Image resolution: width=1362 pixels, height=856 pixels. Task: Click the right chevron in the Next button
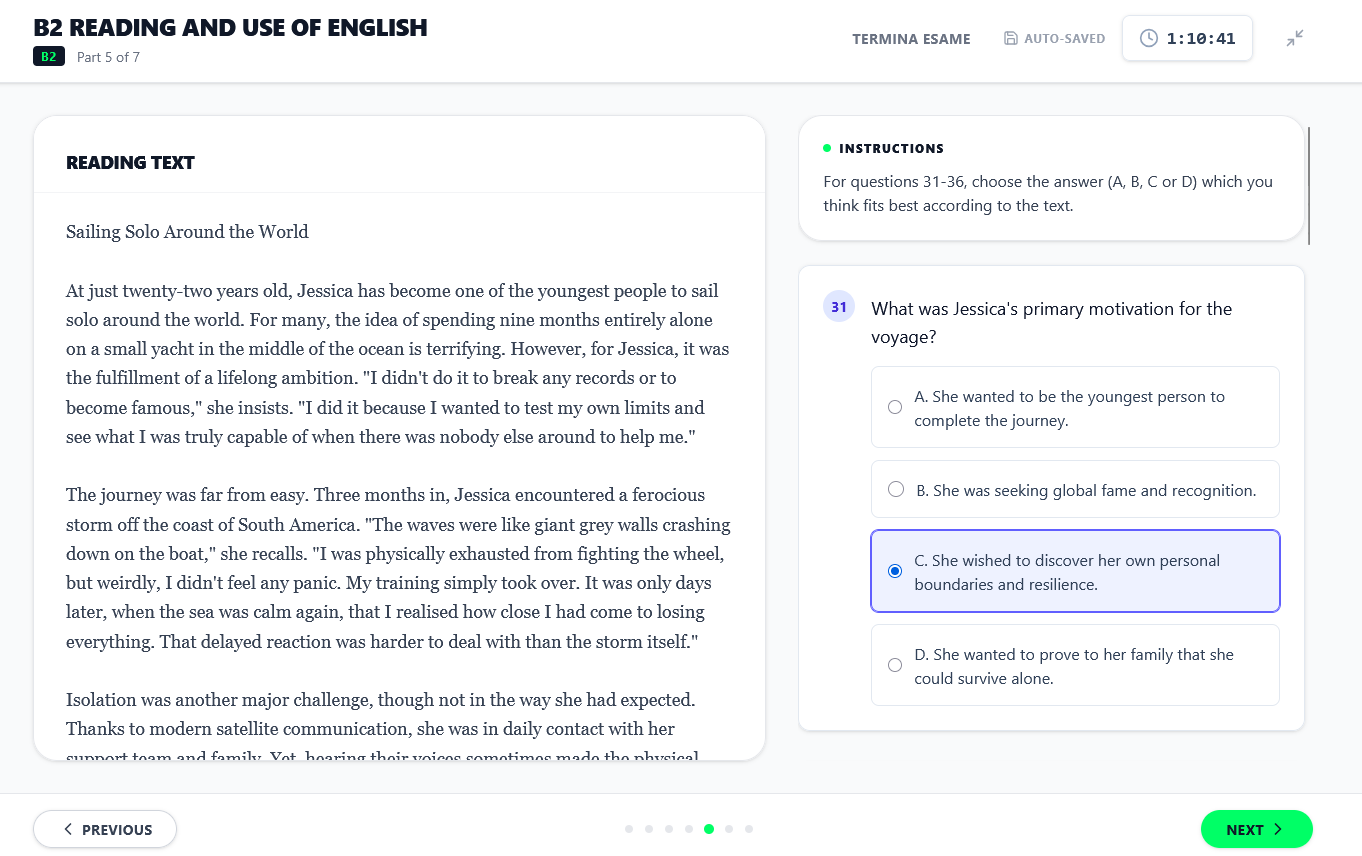[1278, 829]
